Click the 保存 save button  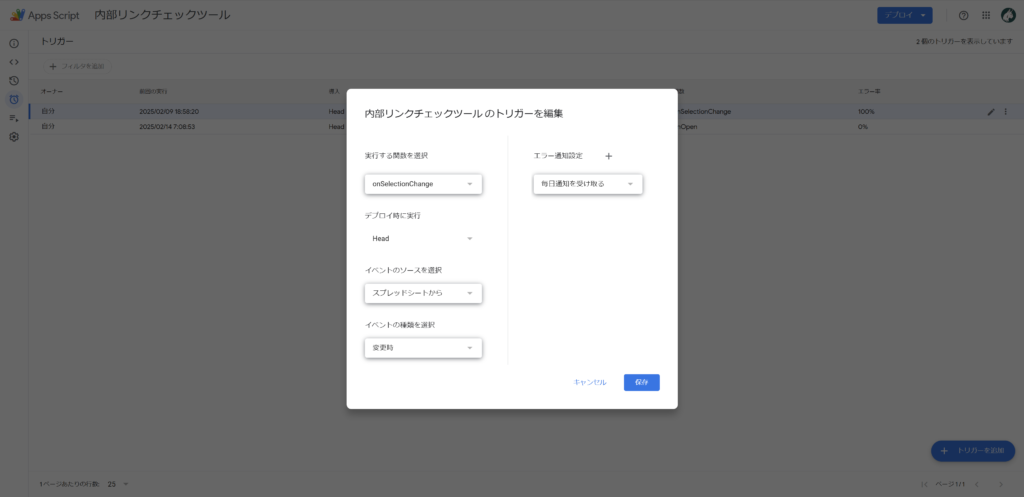point(641,382)
